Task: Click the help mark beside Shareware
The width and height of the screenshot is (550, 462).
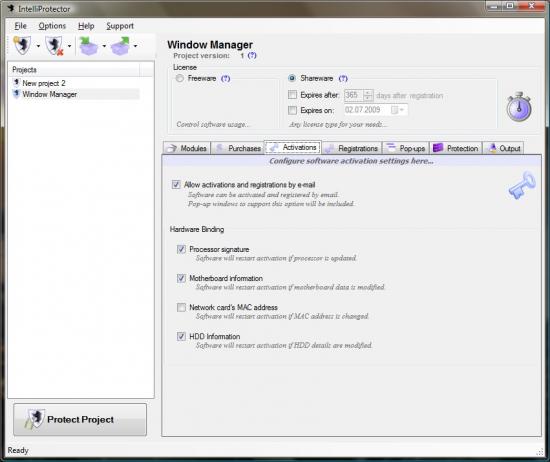Action: click(x=343, y=78)
